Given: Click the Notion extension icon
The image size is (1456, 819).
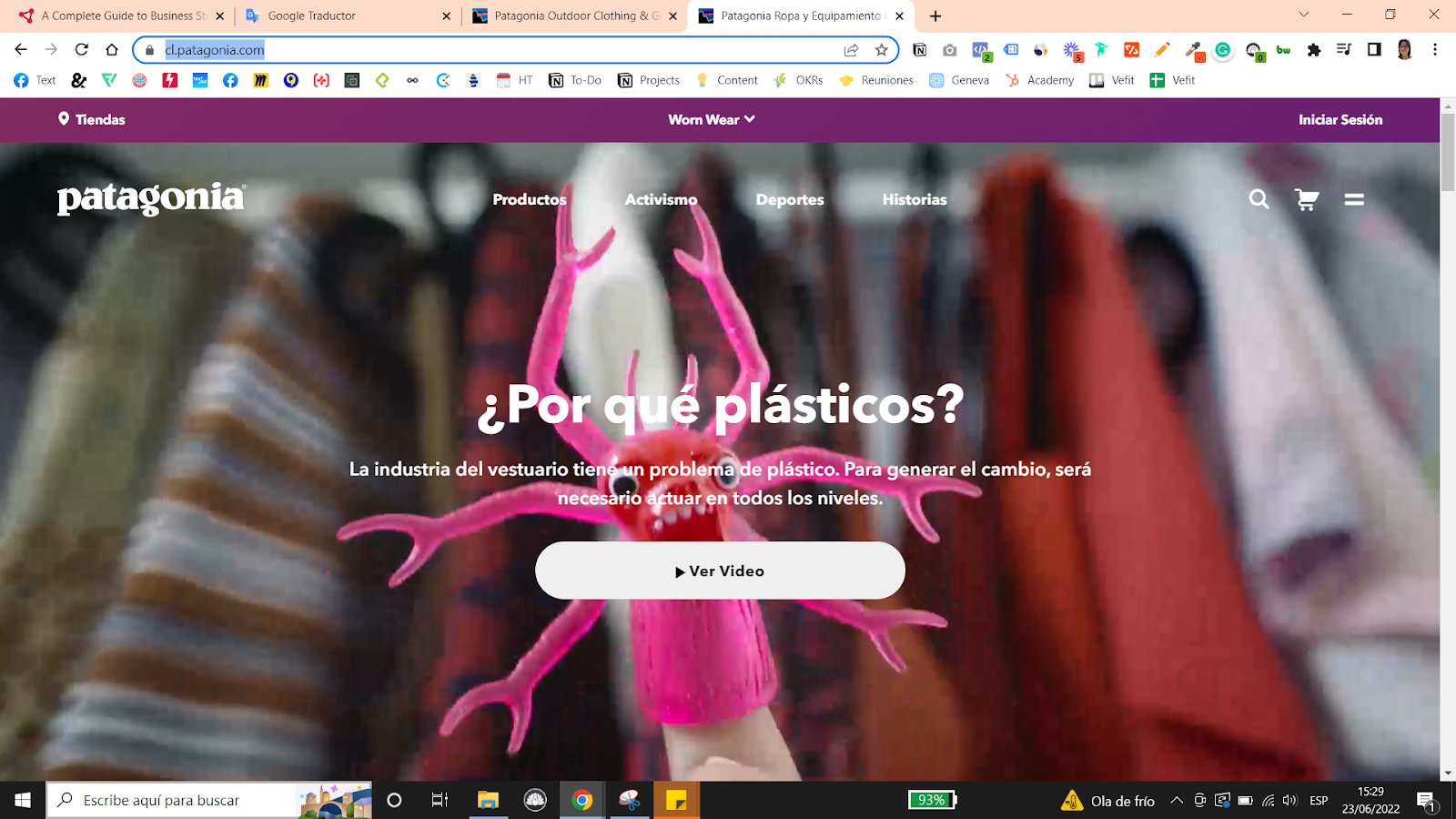Looking at the screenshot, I should (x=920, y=50).
